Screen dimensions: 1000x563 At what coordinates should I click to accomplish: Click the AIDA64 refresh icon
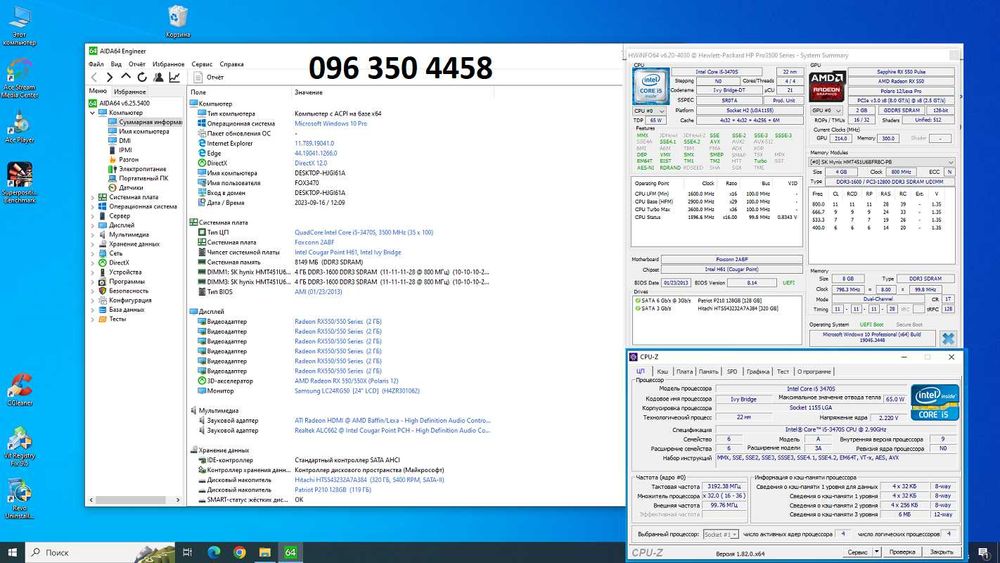(142, 77)
